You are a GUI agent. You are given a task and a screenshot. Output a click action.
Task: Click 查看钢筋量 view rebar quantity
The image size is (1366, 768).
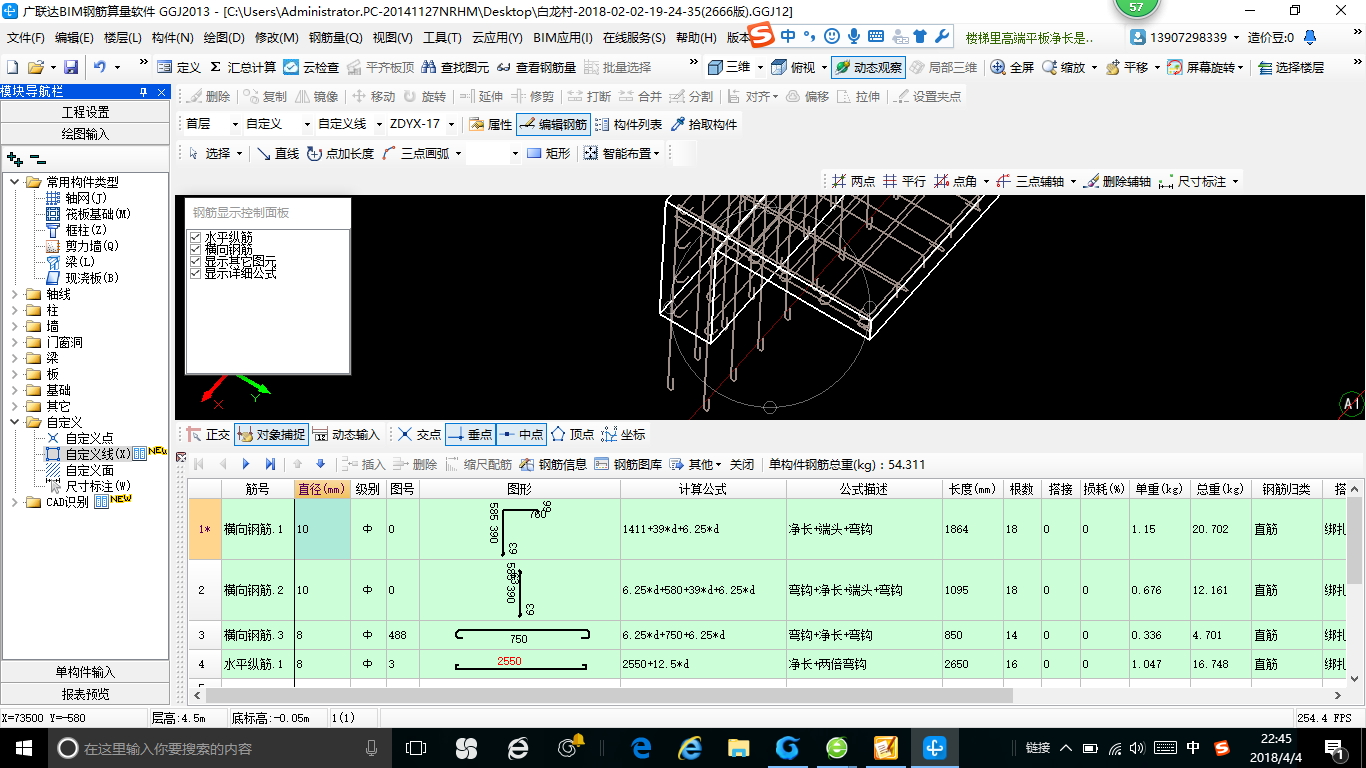pos(536,67)
